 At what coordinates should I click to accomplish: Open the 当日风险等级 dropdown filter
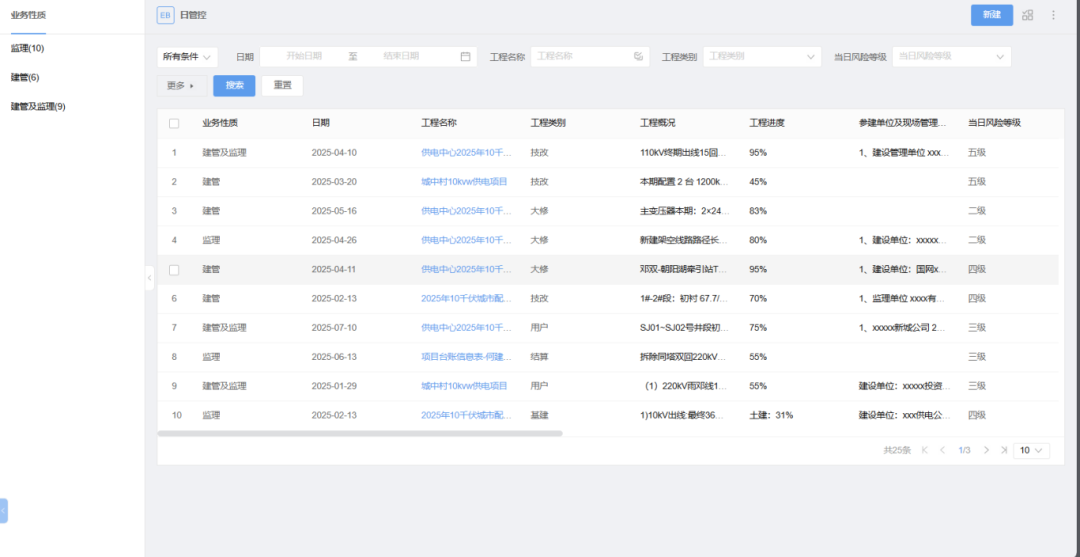(x=951, y=56)
